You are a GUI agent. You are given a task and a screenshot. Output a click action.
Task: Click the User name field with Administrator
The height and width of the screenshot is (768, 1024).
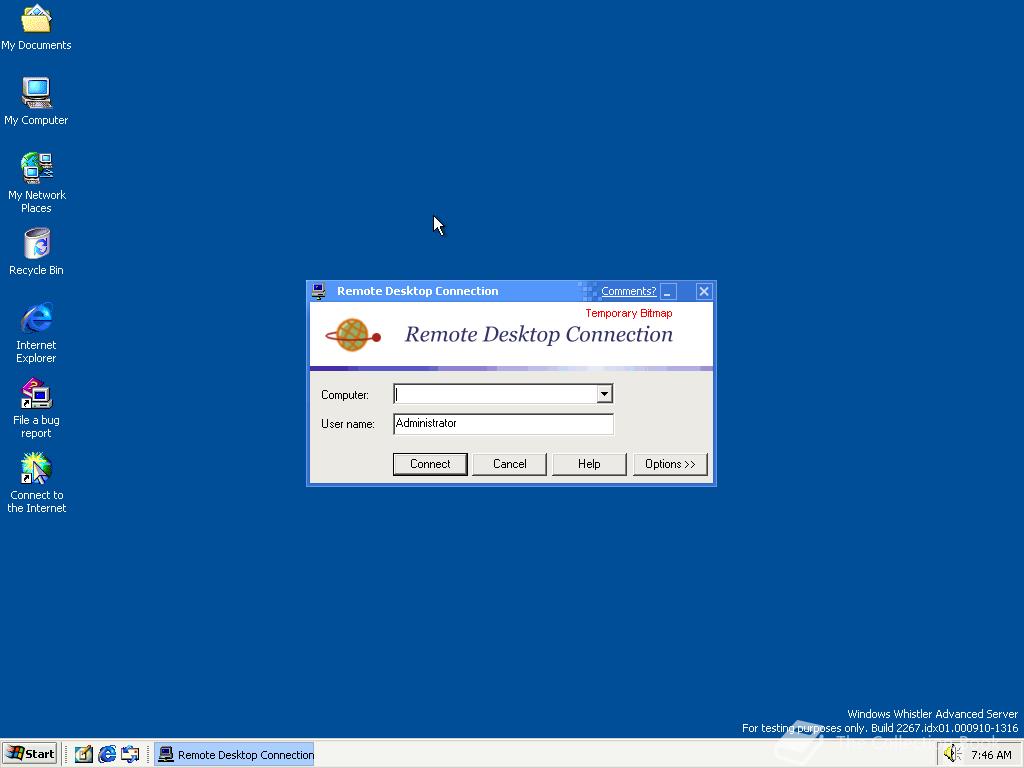click(x=504, y=423)
